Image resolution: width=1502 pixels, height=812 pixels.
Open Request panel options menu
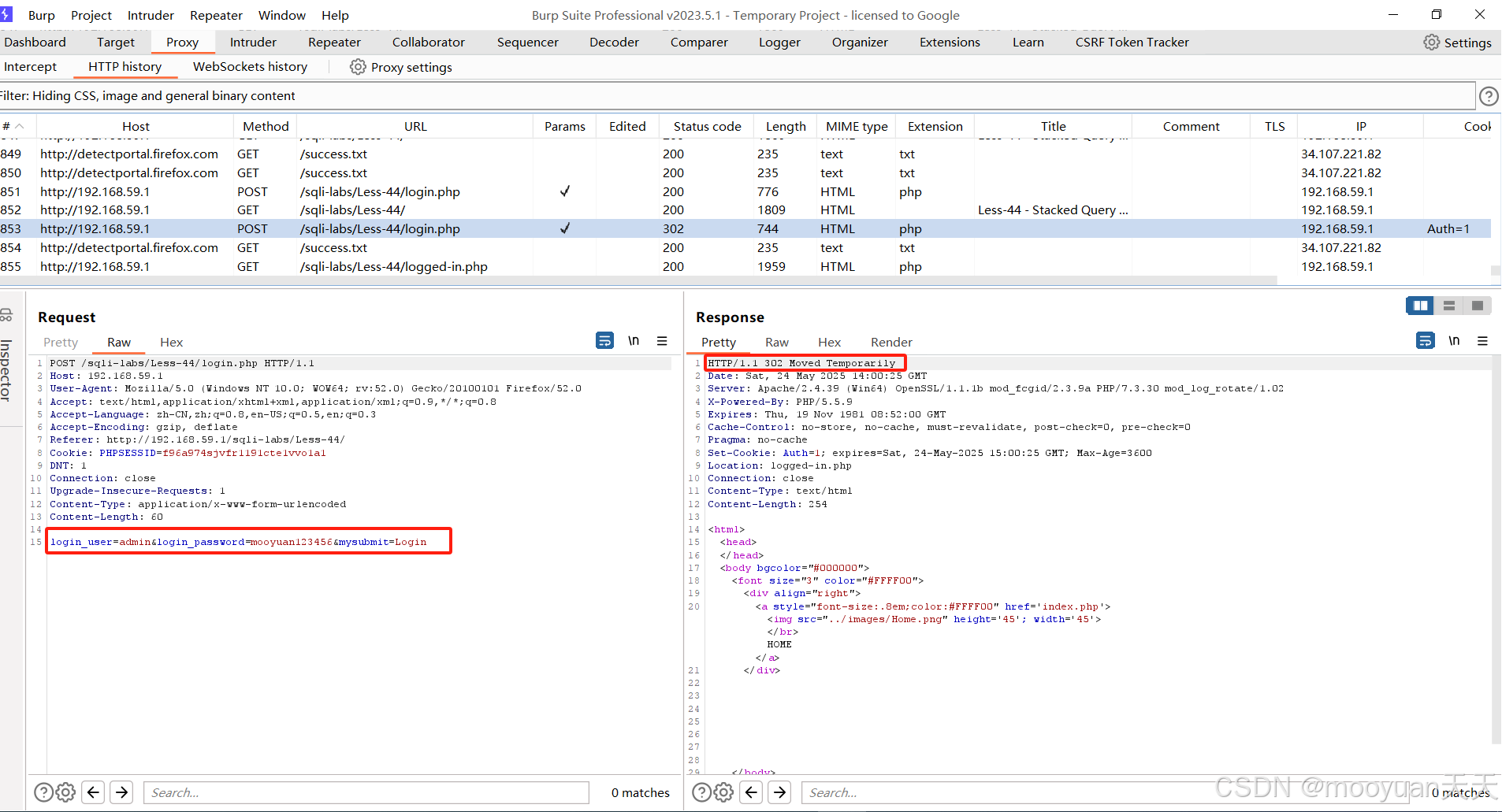click(662, 341)
